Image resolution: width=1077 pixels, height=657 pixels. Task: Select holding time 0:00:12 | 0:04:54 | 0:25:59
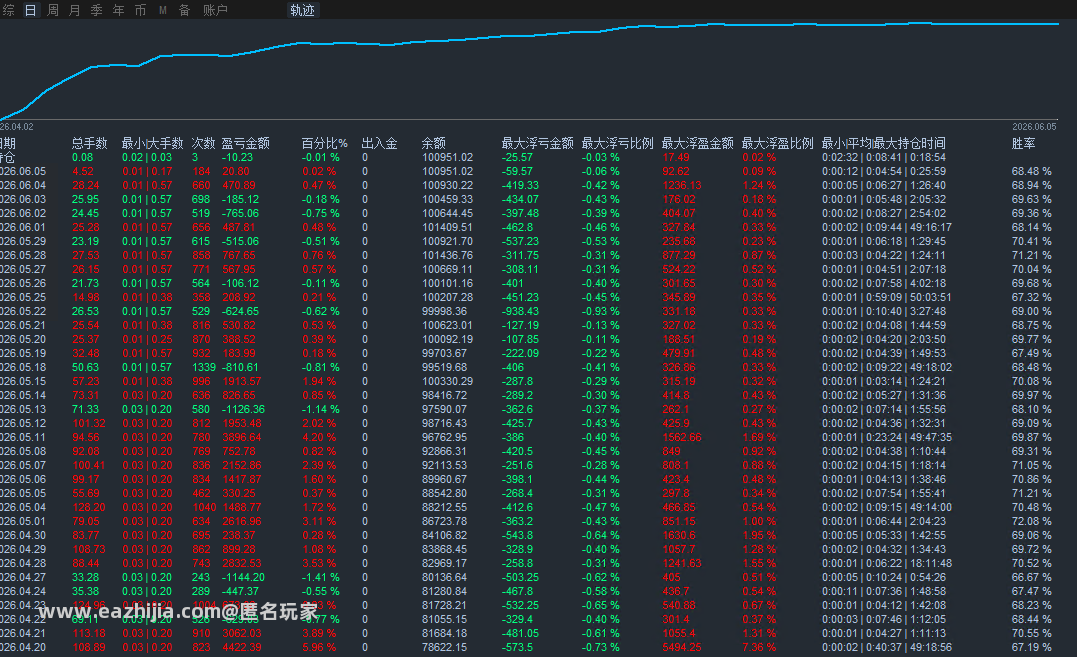tap(883, 172)
